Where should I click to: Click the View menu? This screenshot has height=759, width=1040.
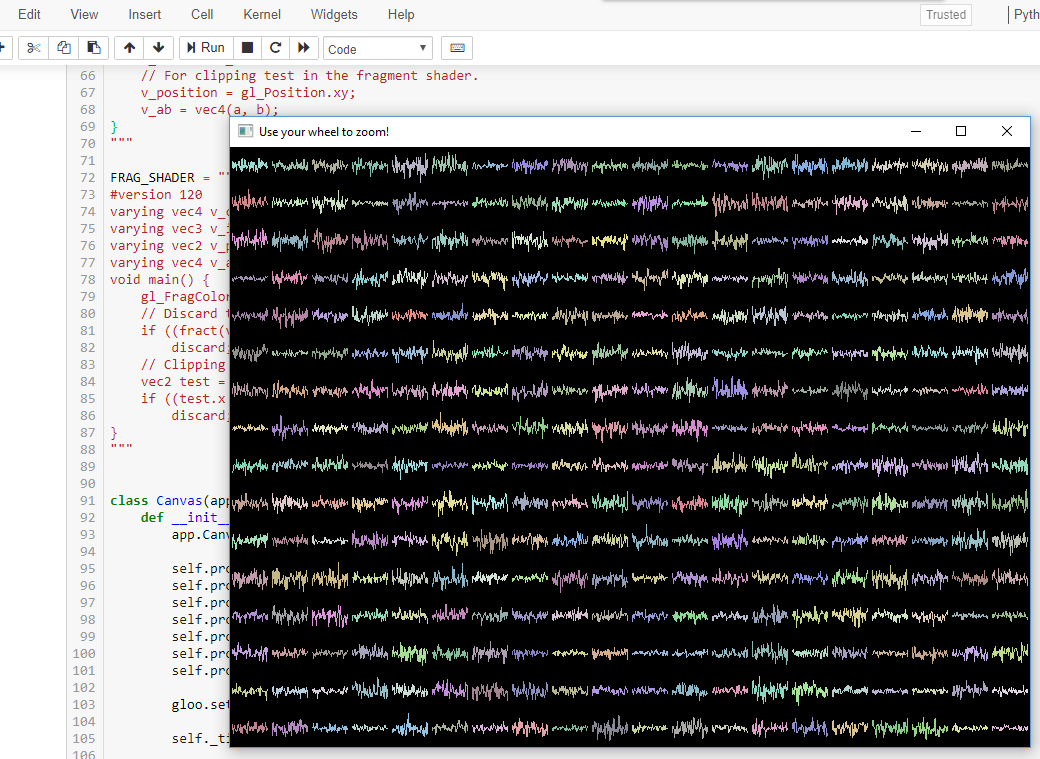click(x=83, y=14)
